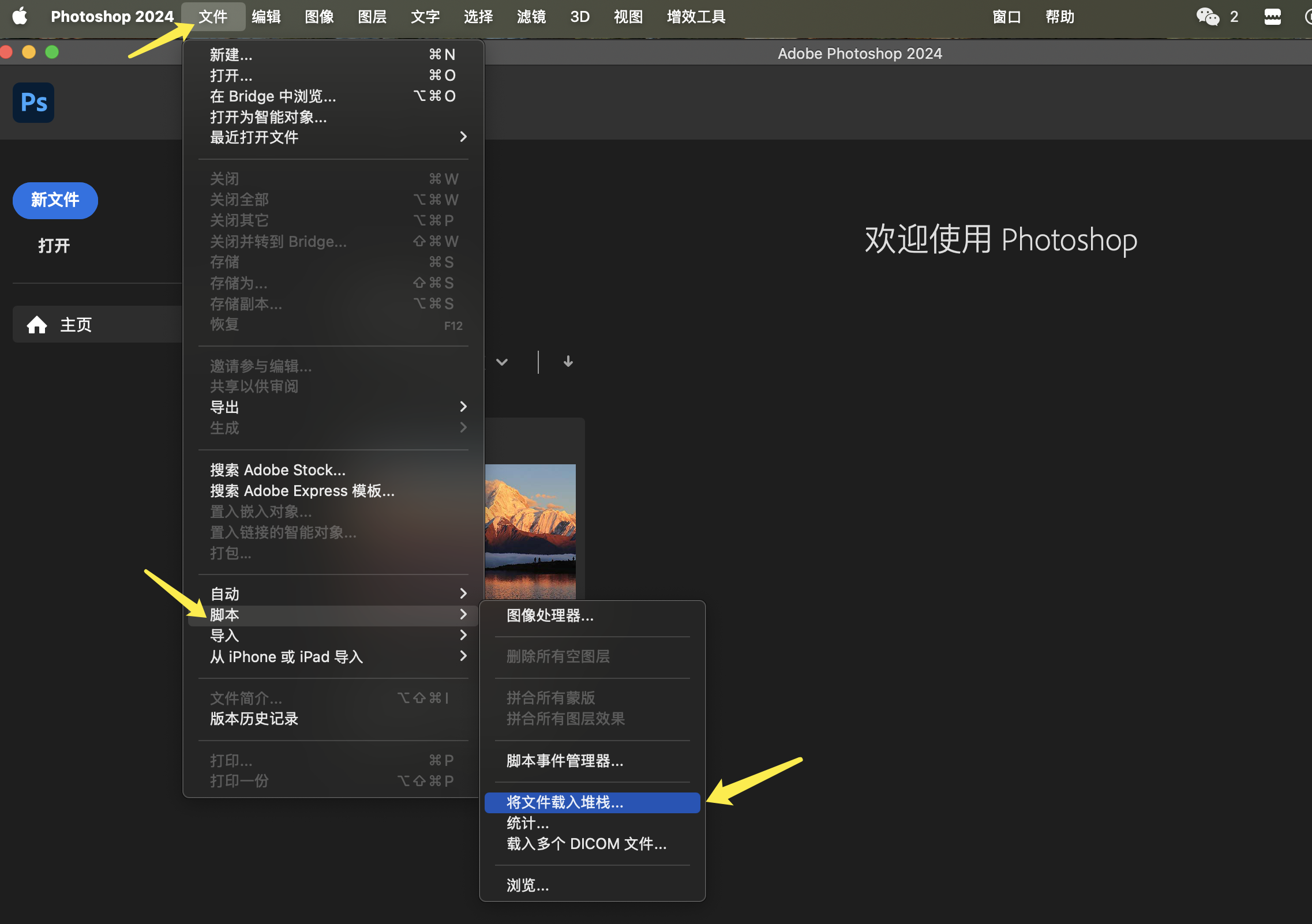Screen dimensions: 1312x924
Task: Select the 主页 sidebar item
Action: [x=98, y=325]
